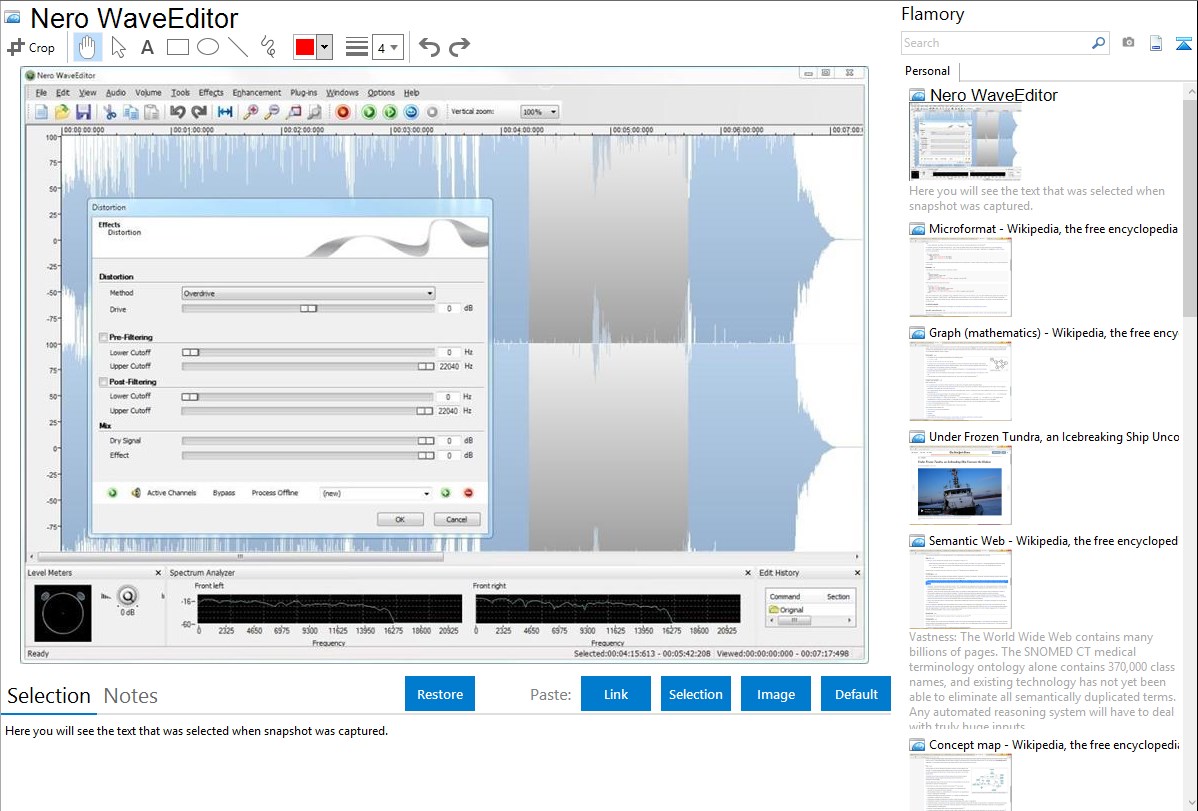Redo the Flamory annotation
This screenshot has width=1198, height=811.
(459, 47)
